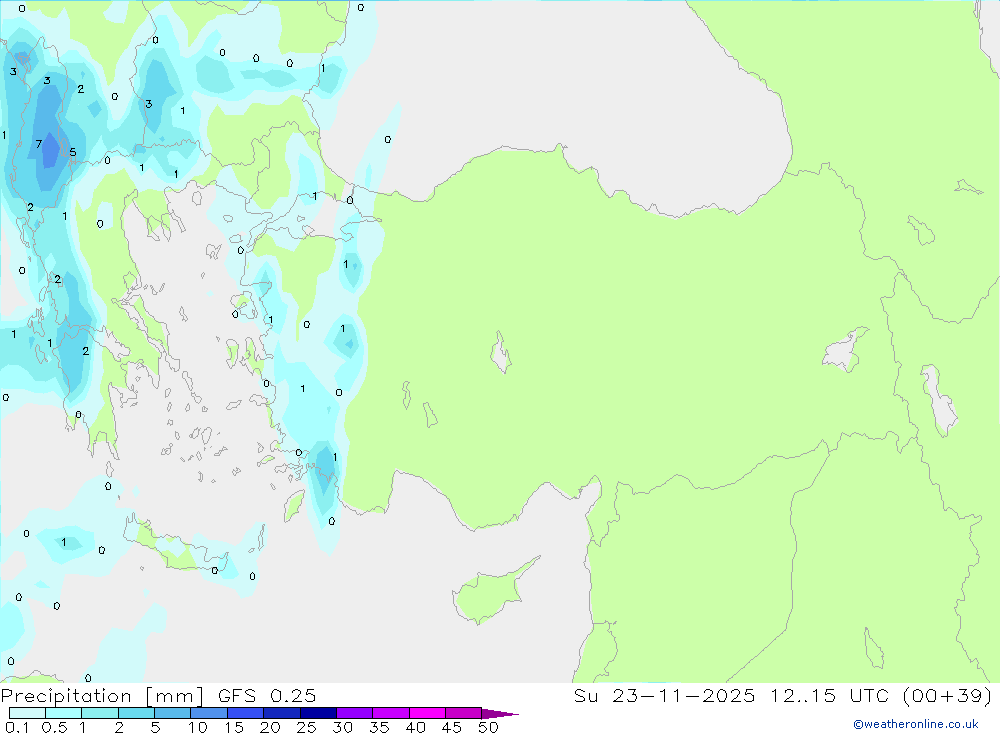The image size is (1000, 733).
Task: Click the '15' legend scale label
Action: tap(234, 727)
